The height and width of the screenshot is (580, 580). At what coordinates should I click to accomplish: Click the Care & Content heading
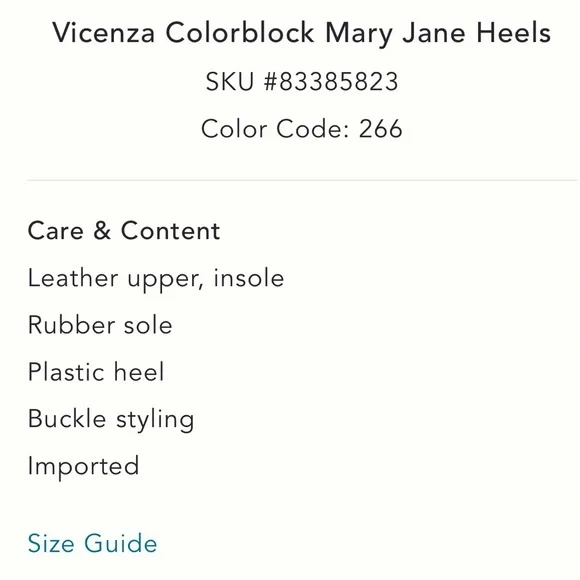[x=124, y=231]
